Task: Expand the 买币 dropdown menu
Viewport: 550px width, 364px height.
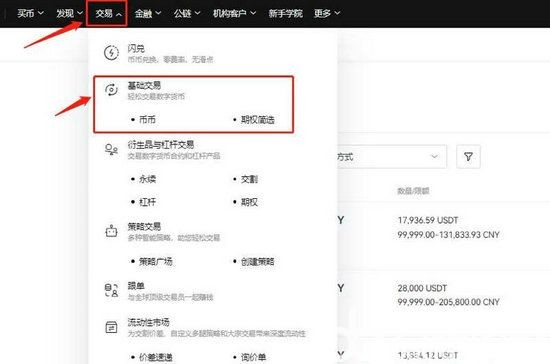Action: pos(31,13)
